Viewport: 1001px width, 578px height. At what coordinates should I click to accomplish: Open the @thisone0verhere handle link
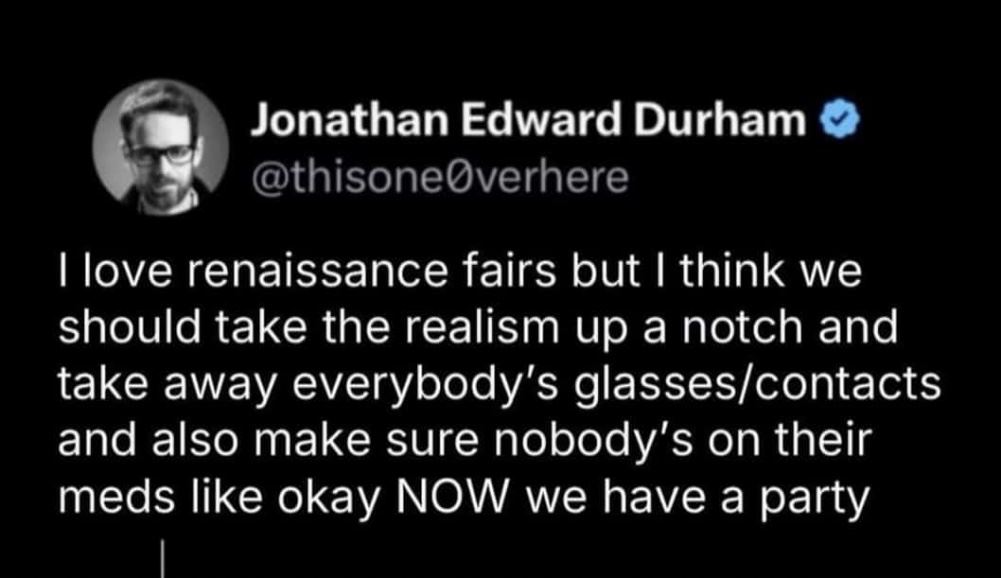[x=440, y=177]
